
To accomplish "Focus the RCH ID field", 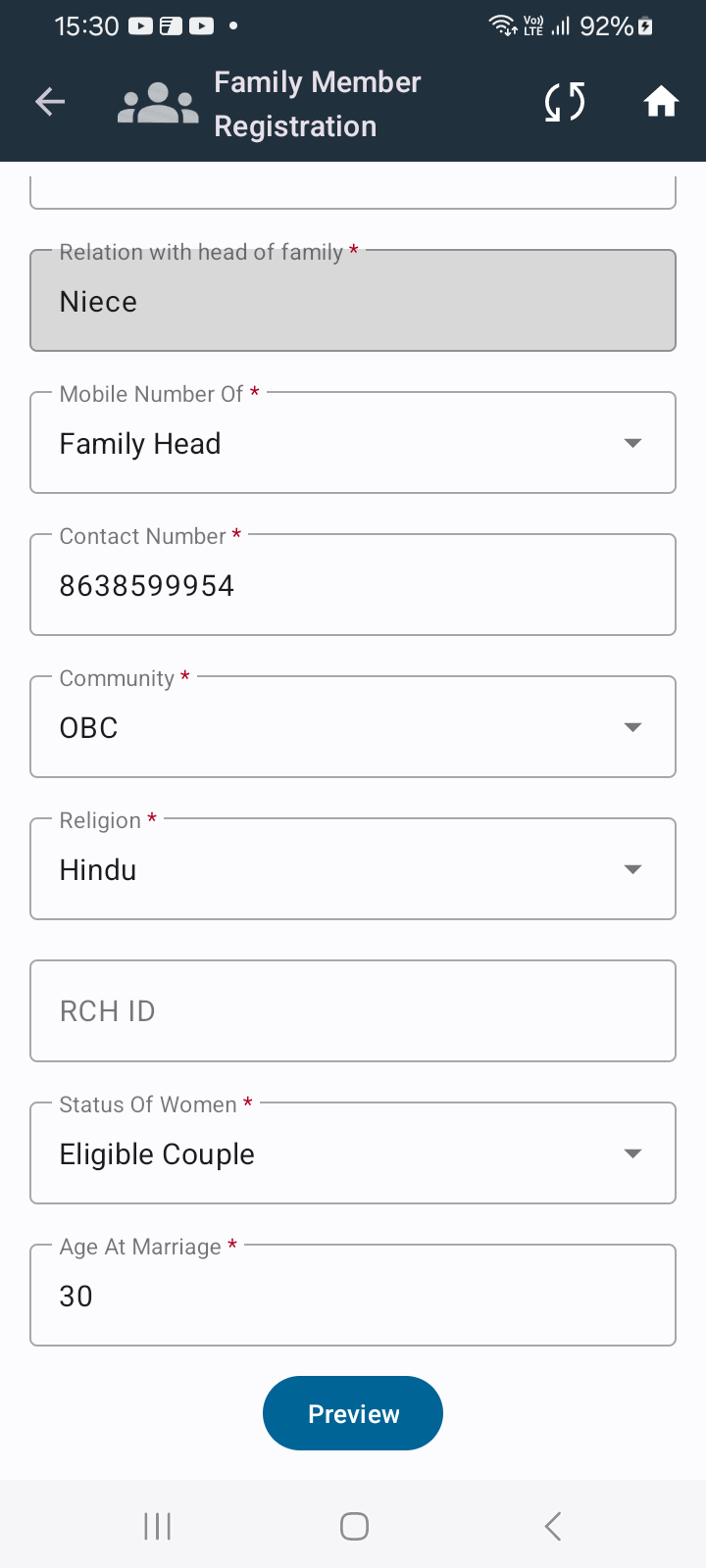I will (353, 1011).
